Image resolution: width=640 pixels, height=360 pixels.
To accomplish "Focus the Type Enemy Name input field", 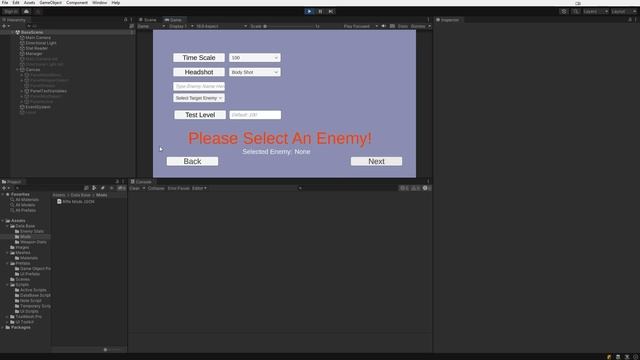I will tap(199, 86).
